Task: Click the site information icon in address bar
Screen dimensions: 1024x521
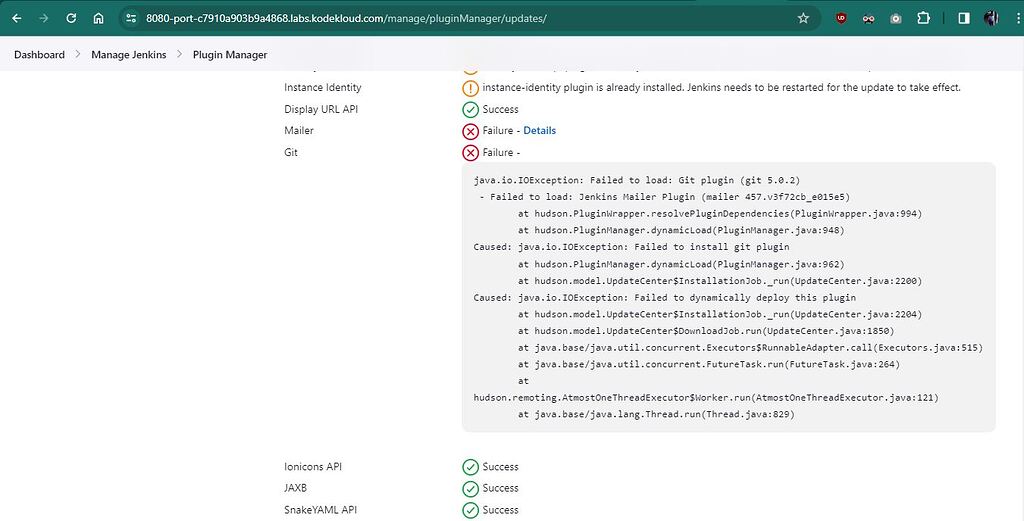Action: (131, 18)
